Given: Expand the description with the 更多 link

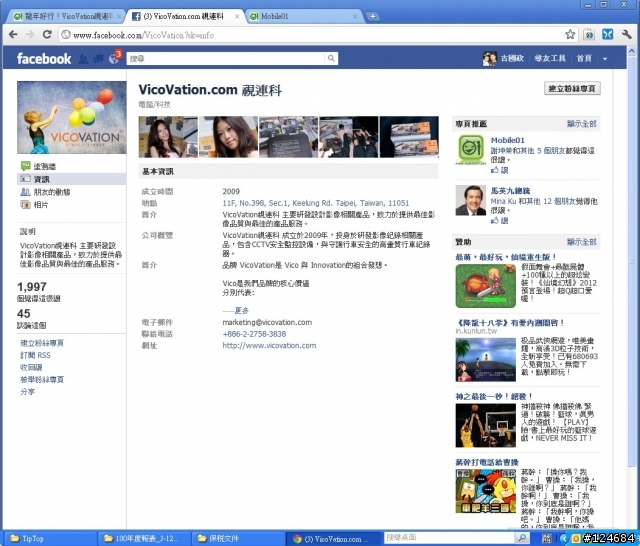Looking at the screenshot, I should pyautogui.click(x=242, y=311).
